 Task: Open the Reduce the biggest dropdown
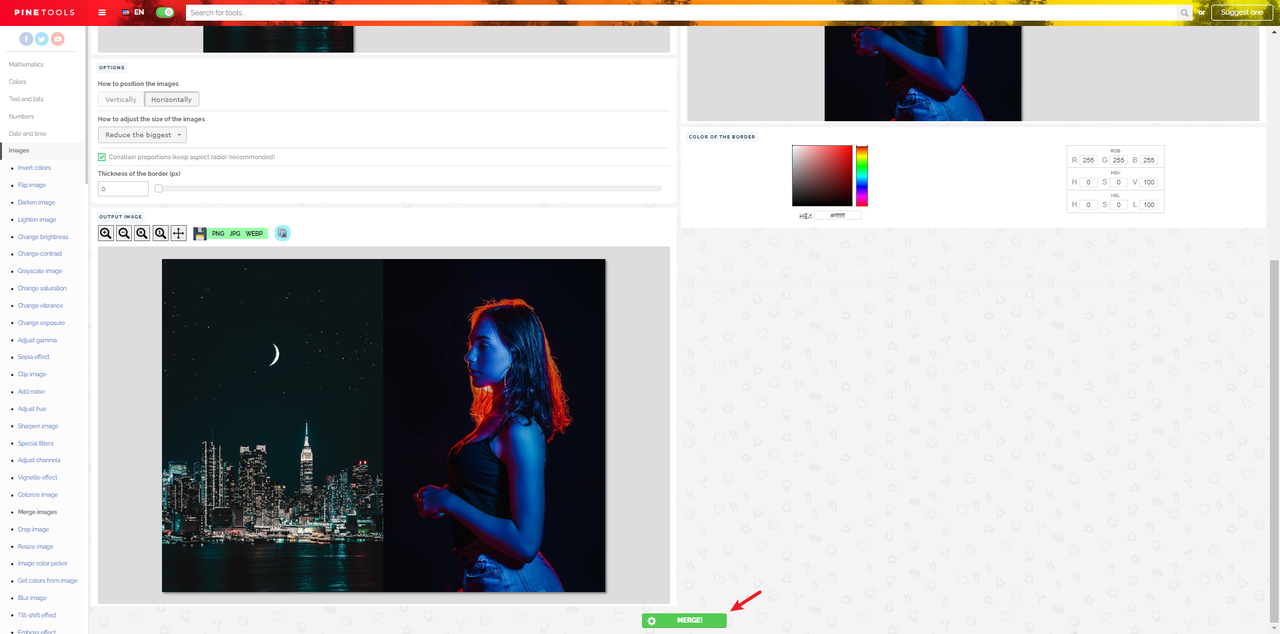(142, 135)
